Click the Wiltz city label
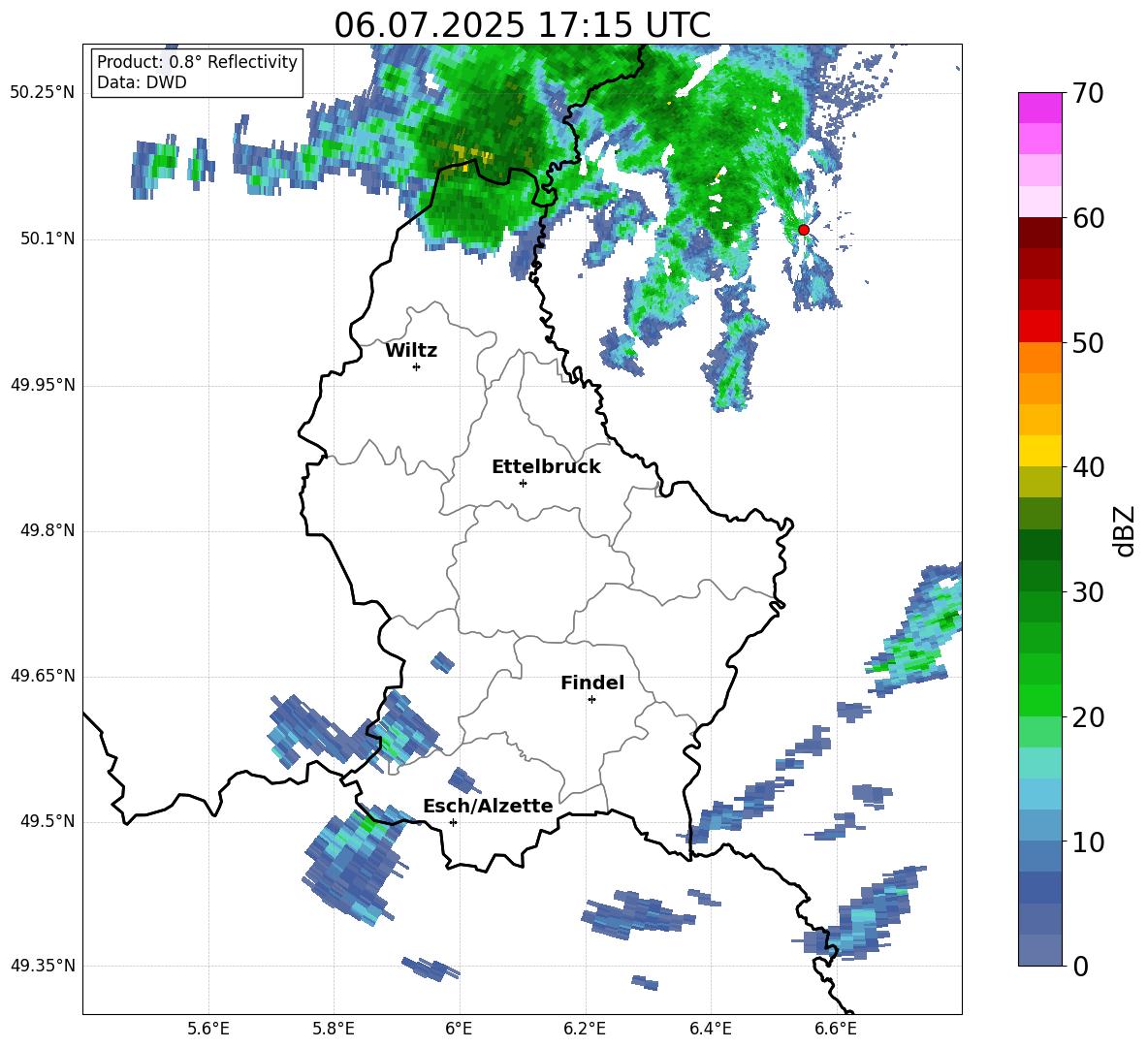This screenshot has width=1148, height=1048. [411, 351]
